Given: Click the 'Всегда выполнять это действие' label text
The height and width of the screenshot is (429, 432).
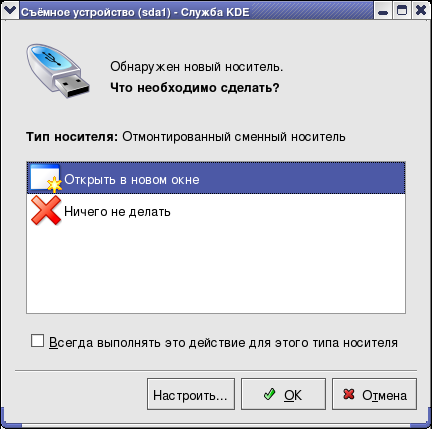Looking at the screenshot, I should point(223,342).
